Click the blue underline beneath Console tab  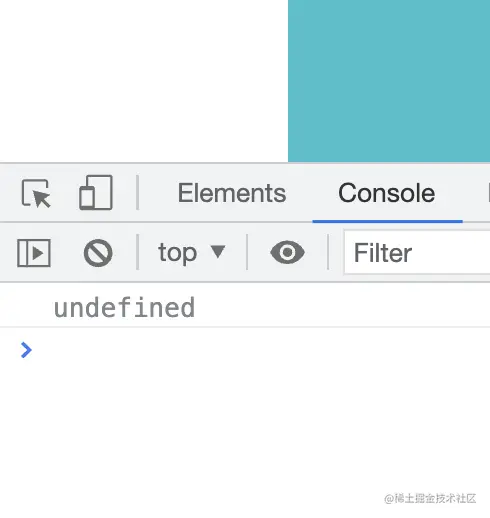click(x=387, y=221)
